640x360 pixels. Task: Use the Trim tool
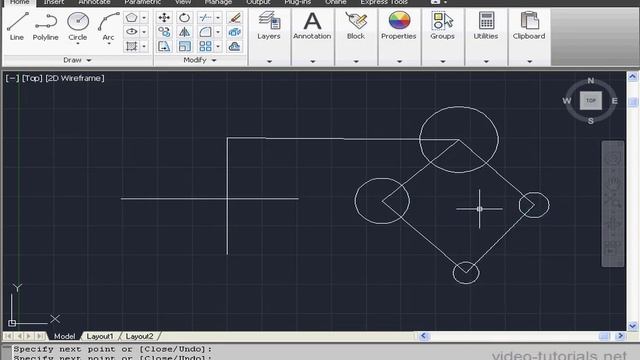click(x=205, y=18)
